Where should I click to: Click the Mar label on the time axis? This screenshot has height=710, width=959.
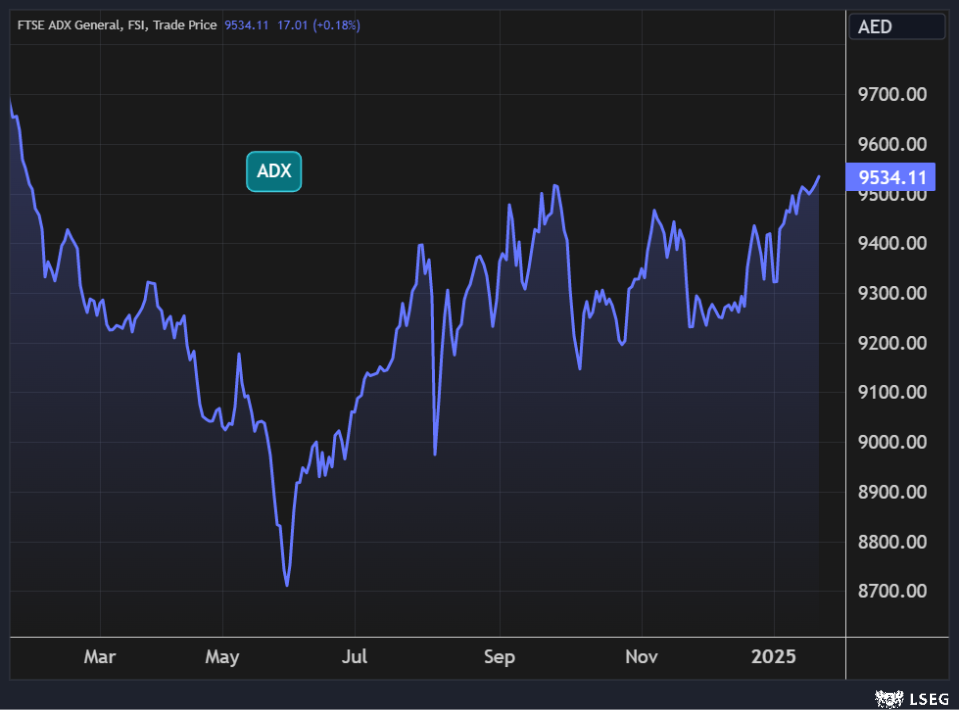point(100,657)
